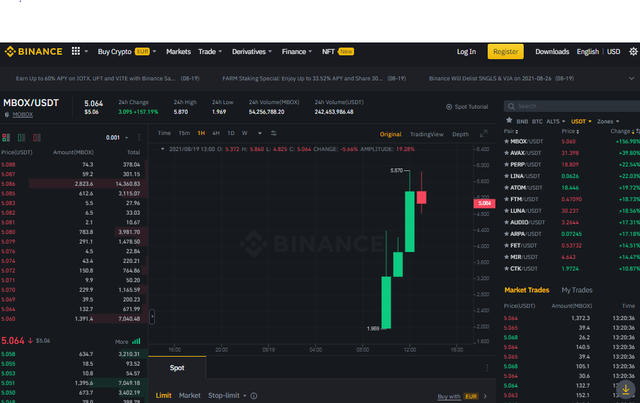The width and height of the screenshot is (640, 403).
Task: Change the USD currency setting
Action: [613, 51]
